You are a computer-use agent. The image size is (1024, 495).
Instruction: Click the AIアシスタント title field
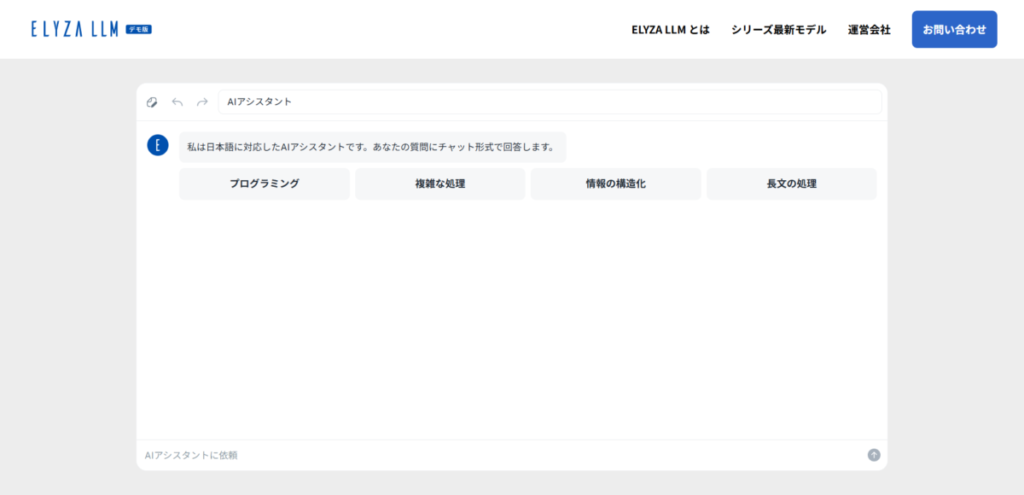pos(550,102)
